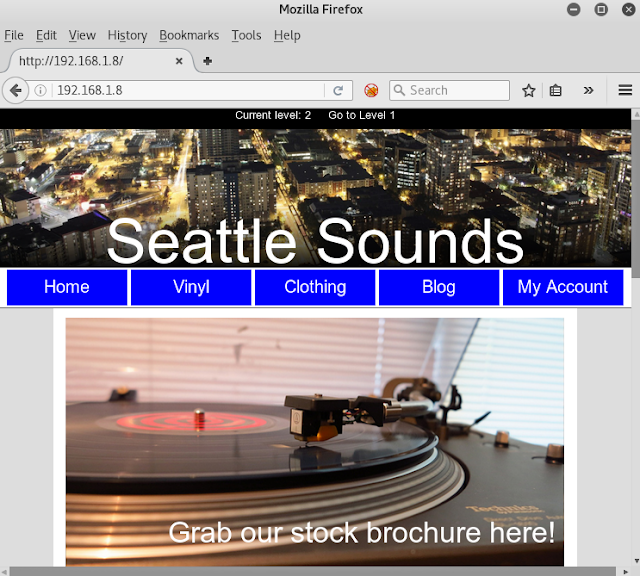
Task: Click the magnifier icon in Search box
Action: (400, 90)
